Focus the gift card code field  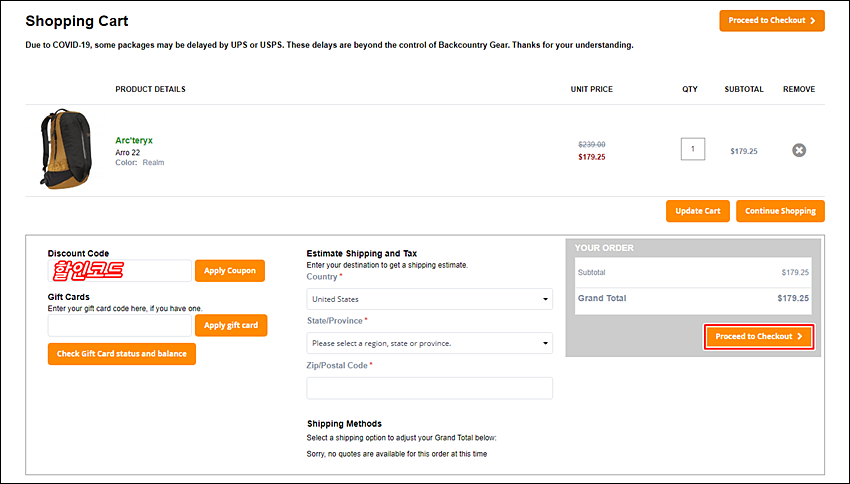(119, 325)
